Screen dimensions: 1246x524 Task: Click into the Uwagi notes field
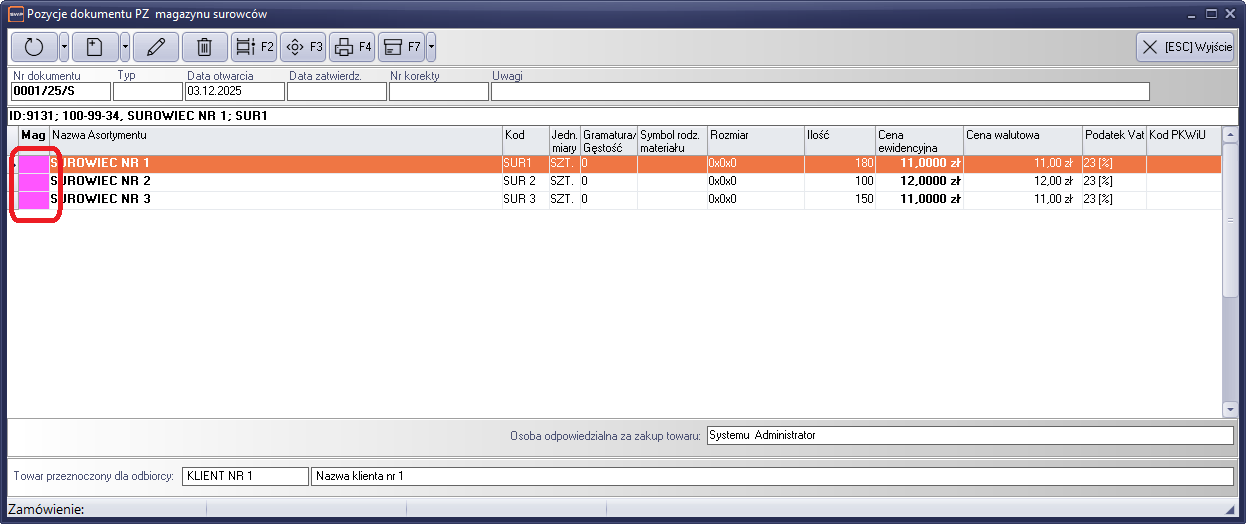pyautogui.click(x=819, y=92)
